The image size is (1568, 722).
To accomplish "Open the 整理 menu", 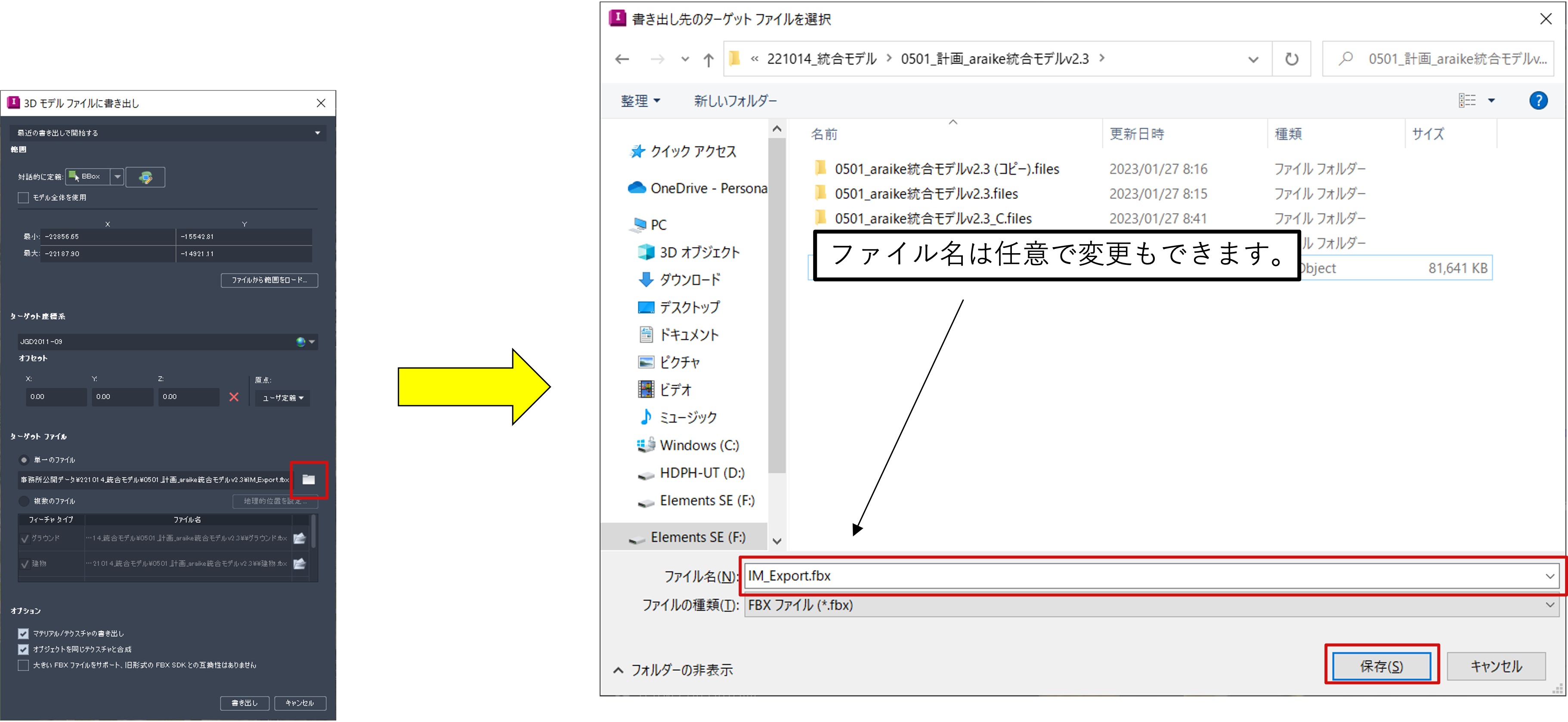I will tap(640, 101).
